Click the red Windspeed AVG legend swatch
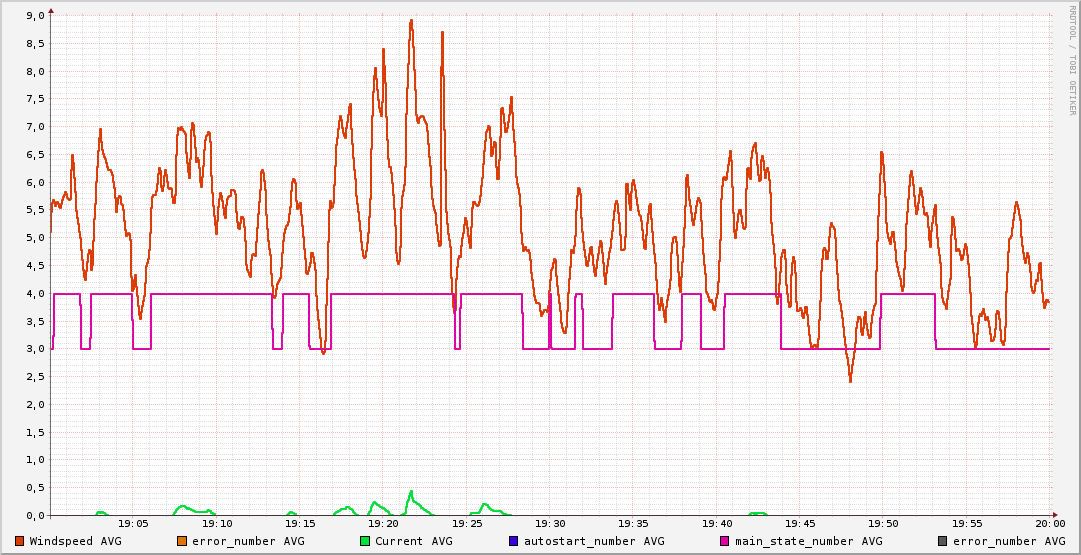Screen dimensions: 1081x555 coord(19,541)
